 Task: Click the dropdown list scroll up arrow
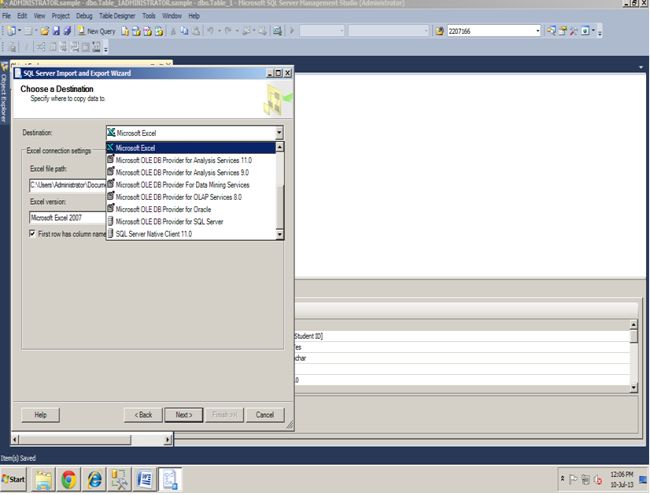click(280, 147)
